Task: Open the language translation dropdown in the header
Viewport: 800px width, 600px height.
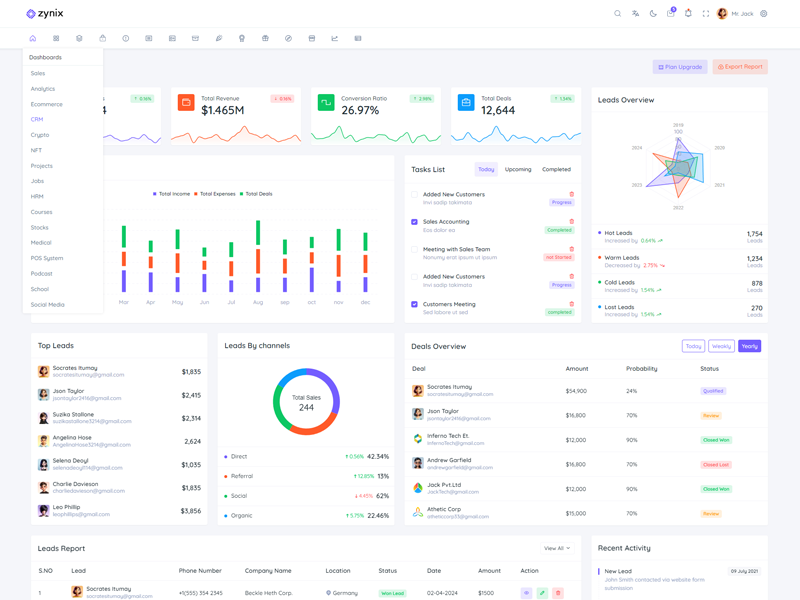Action: pyautogui.click(x=635, y=14)
